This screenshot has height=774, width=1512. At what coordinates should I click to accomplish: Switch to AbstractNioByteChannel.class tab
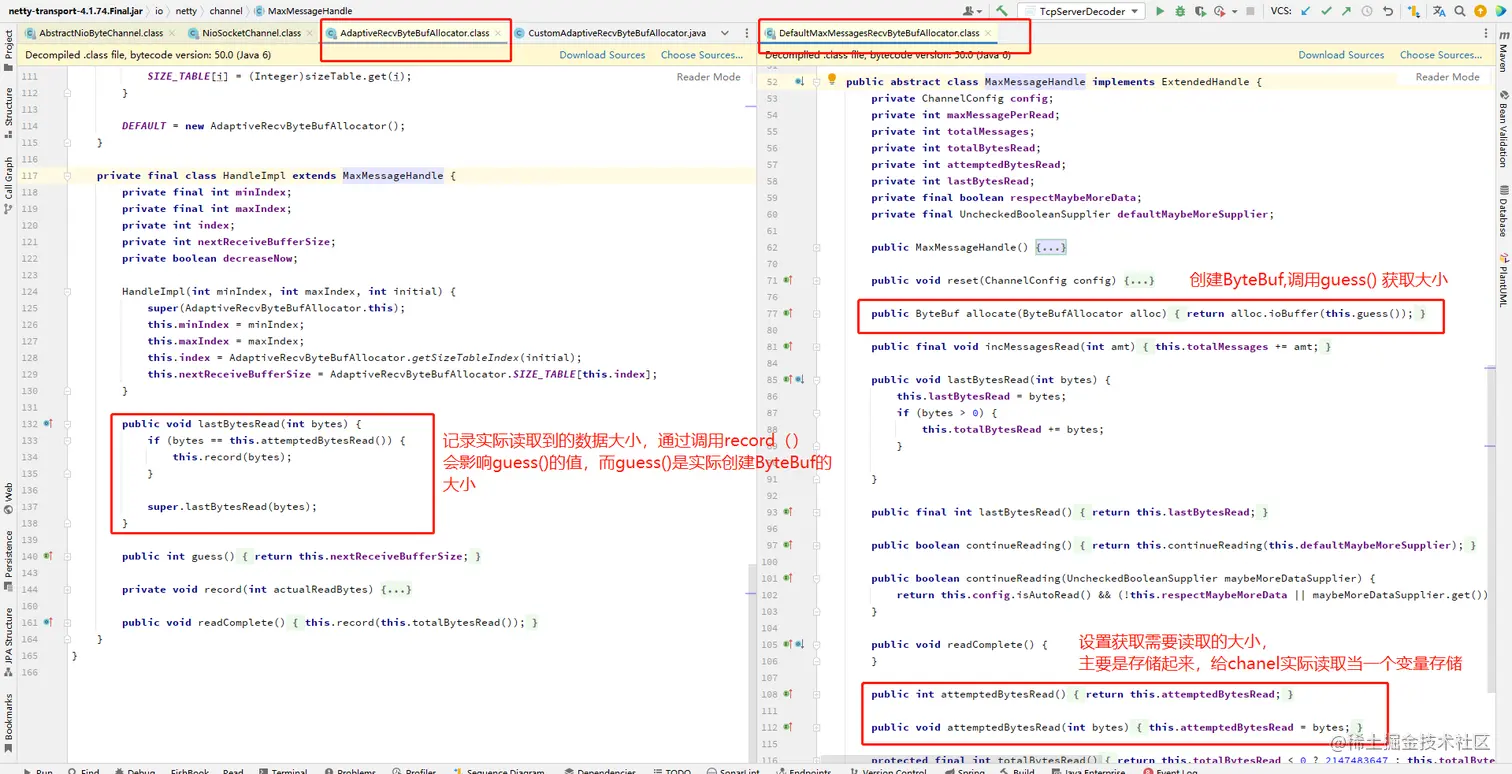99,33
